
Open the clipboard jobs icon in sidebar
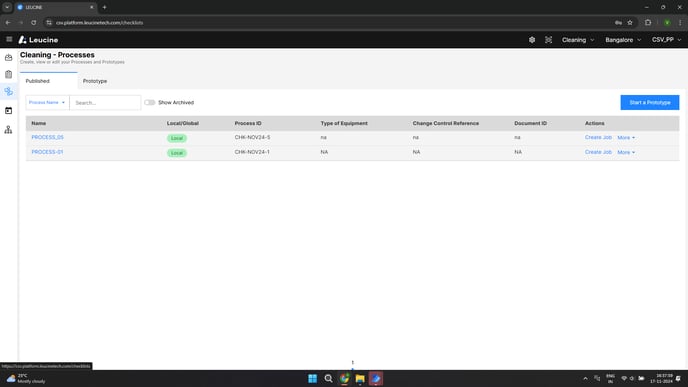pos(8,74)
